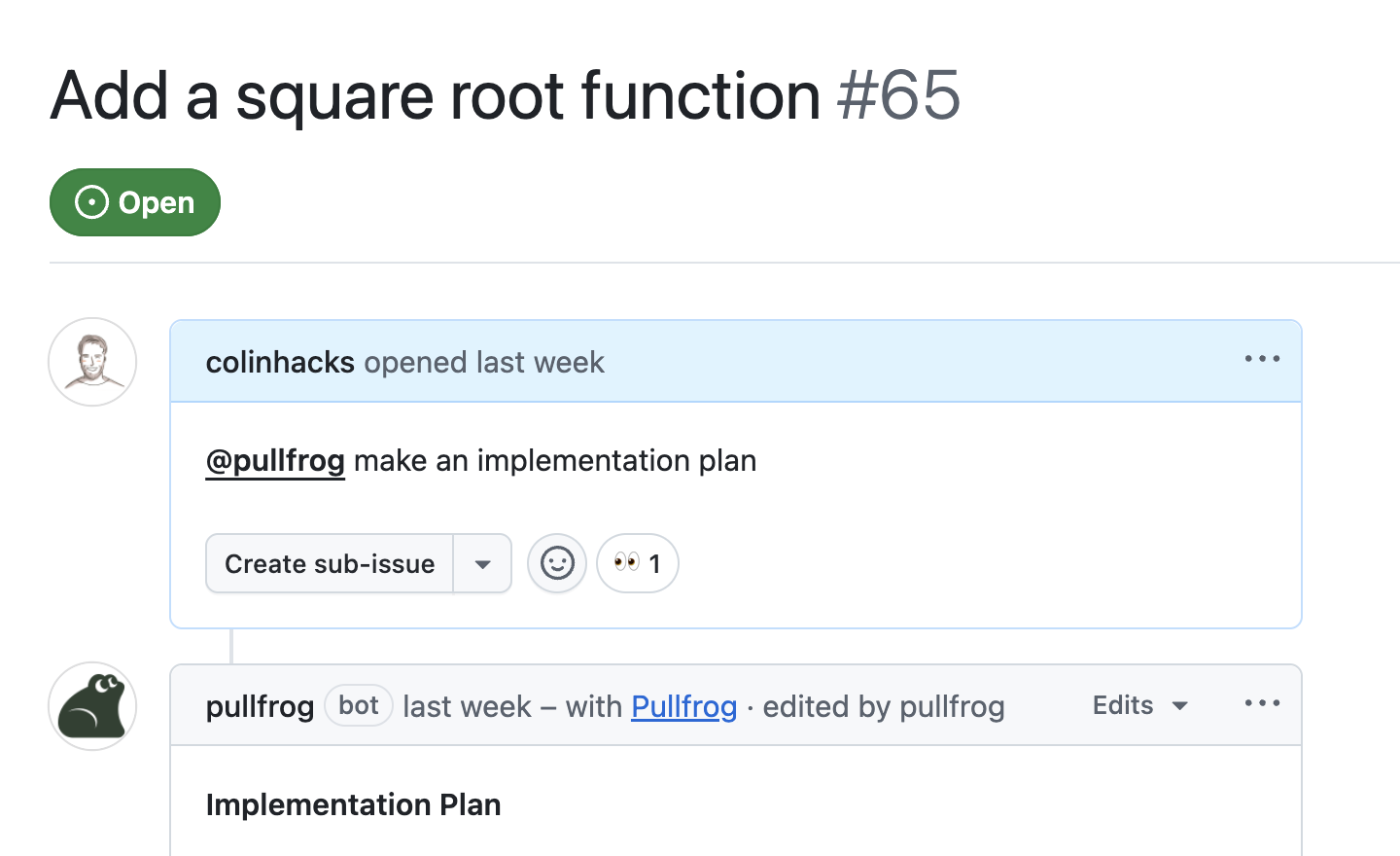Open the three-dot menu on colinhacks' comment

(x=1262, y=359)
